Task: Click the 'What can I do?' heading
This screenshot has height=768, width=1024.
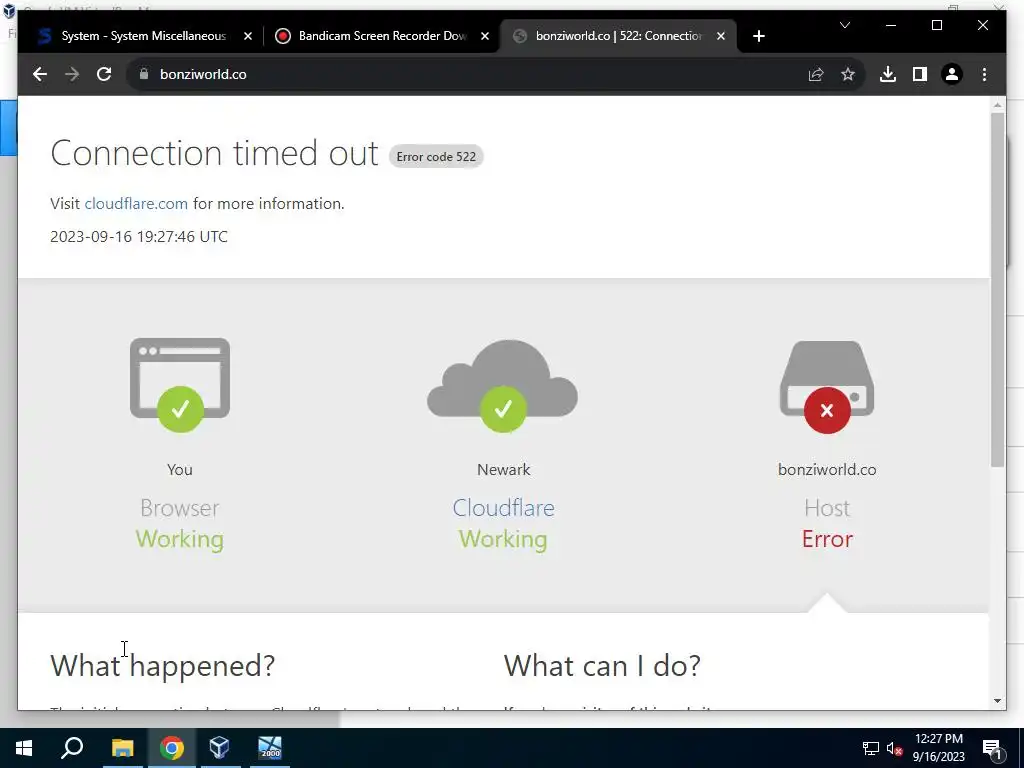Action: (602, 665)
